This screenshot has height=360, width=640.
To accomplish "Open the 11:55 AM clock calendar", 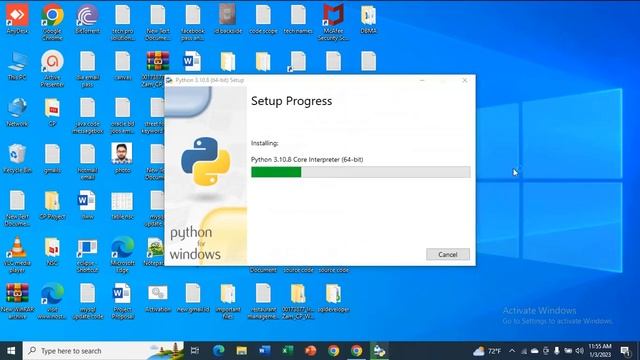I will point(600,351).
